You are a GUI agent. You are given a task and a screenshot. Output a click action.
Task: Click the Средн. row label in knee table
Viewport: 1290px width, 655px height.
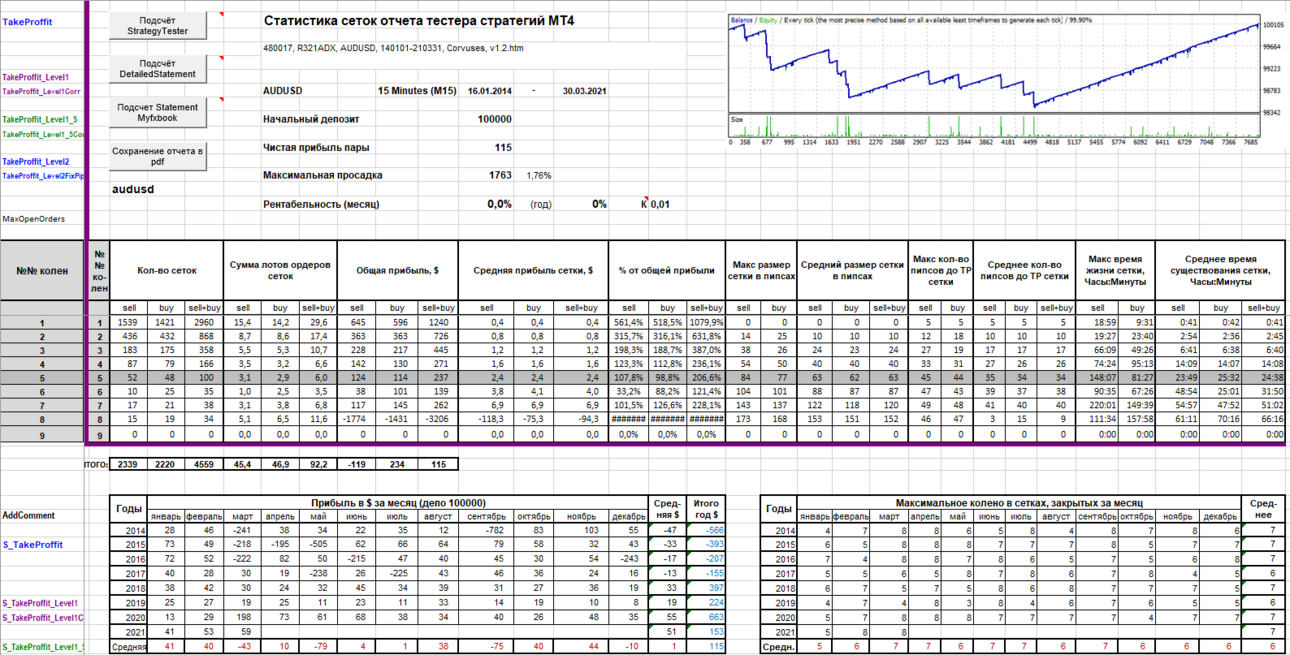point(780,647)
